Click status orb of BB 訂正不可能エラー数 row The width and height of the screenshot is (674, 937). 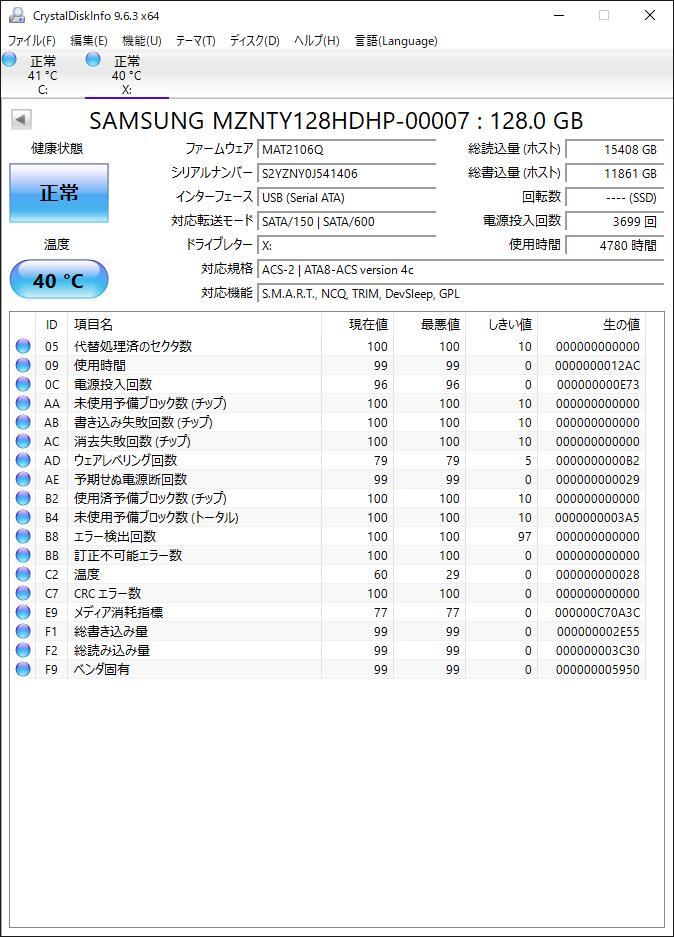23,555
